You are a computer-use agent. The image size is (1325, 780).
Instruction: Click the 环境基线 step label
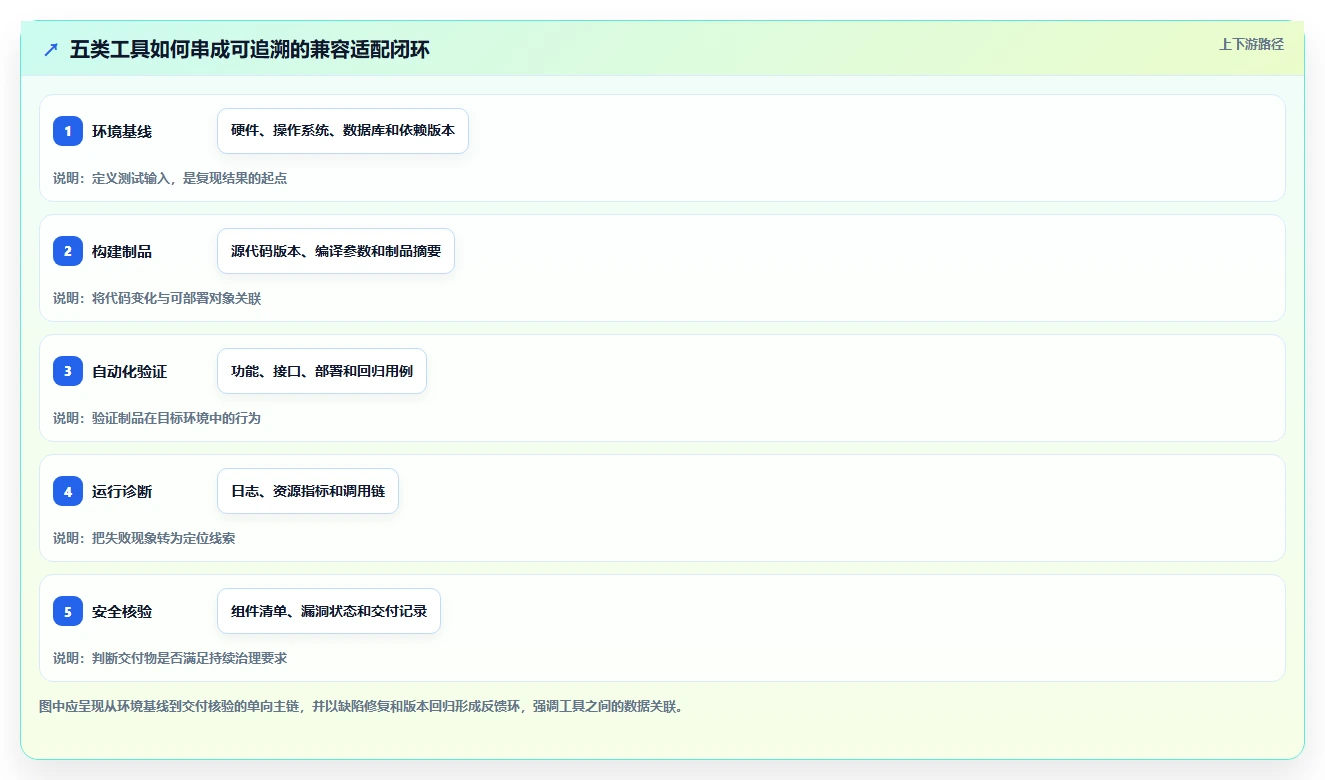click(x=122, y=131)
